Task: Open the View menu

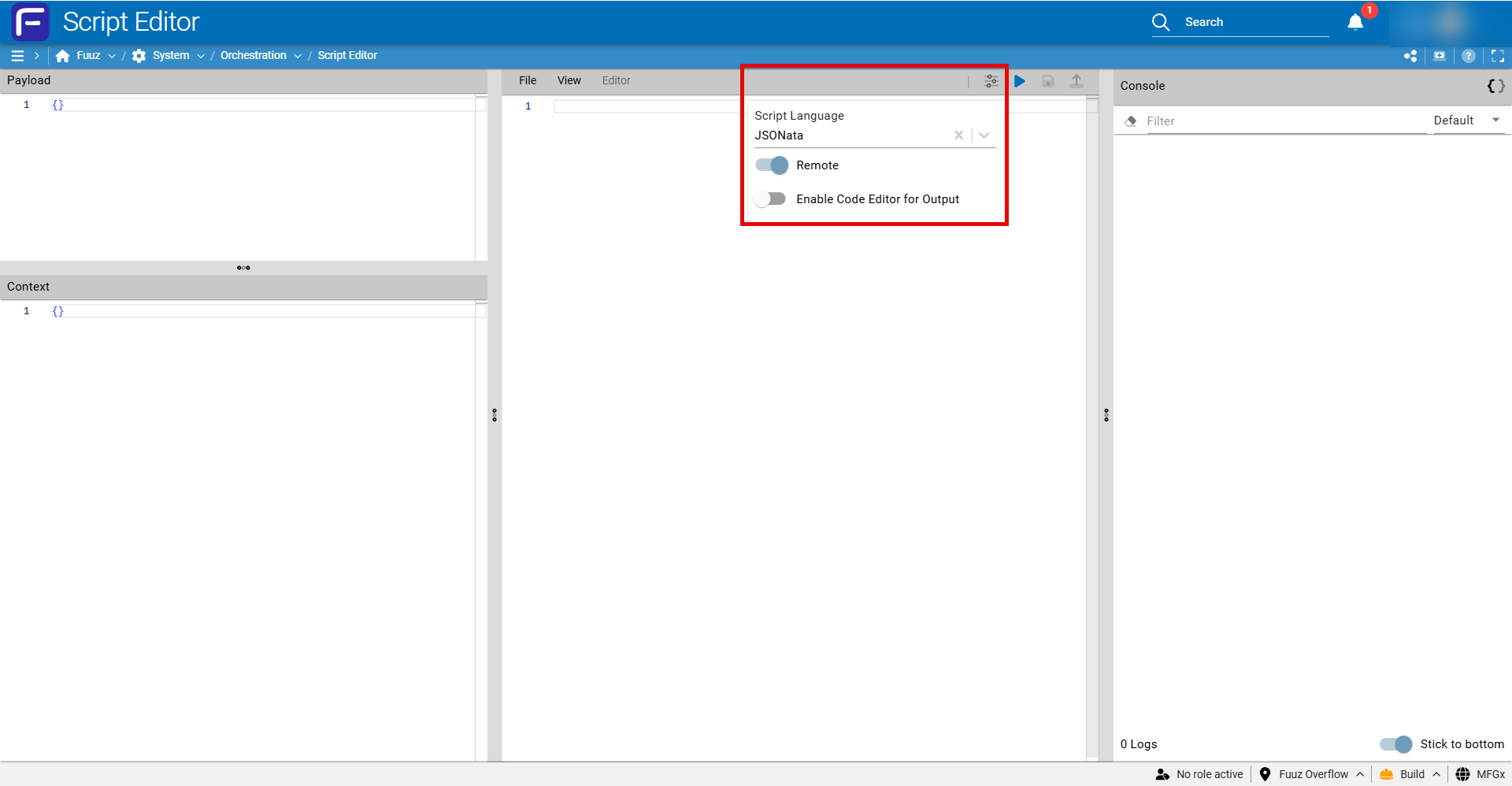Action: 569,80
